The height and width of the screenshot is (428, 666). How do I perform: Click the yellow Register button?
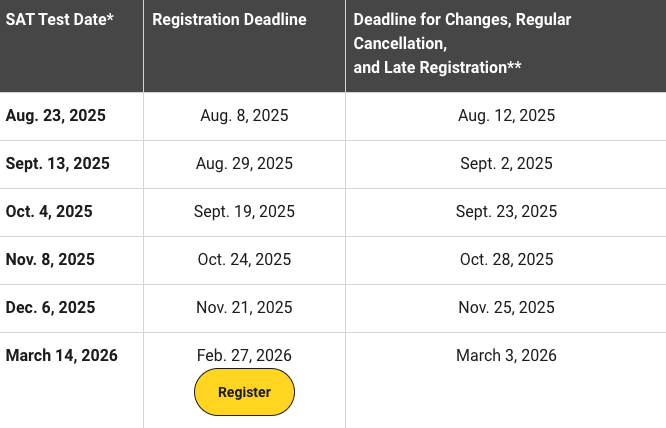tap(244, 392)
